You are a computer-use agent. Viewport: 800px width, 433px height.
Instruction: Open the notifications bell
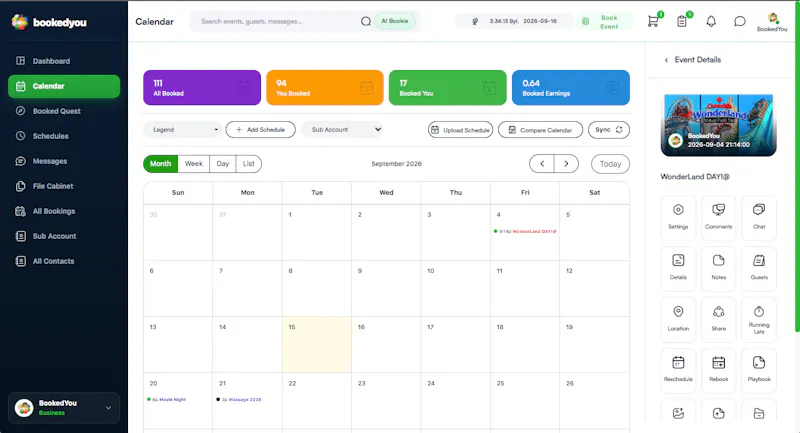(x=711, y=21)
